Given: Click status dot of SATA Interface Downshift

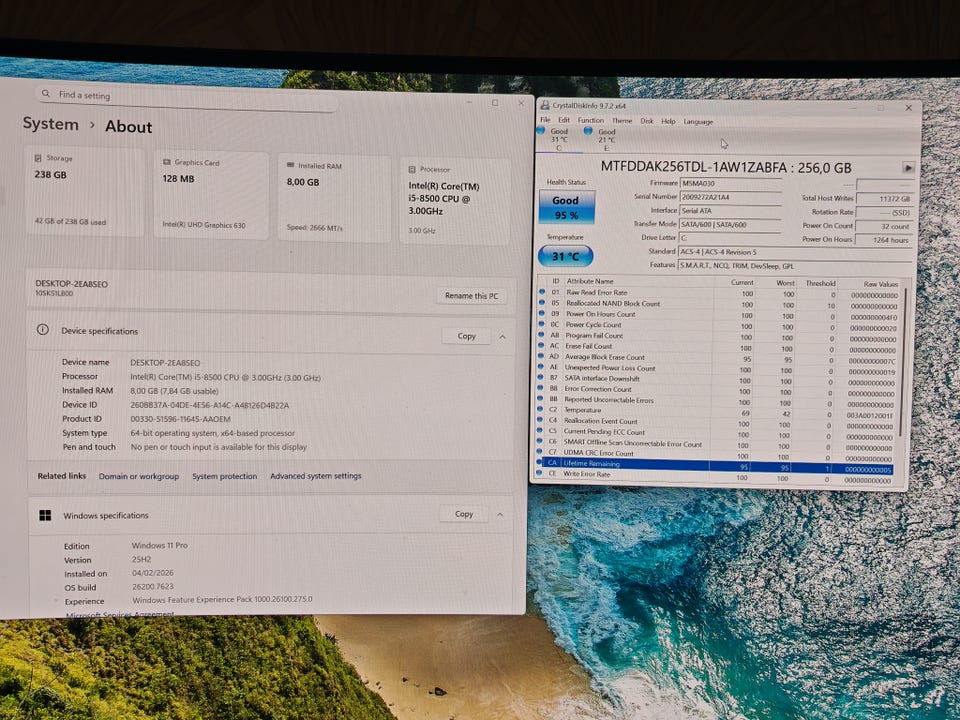Looking at the screenshot, I should click(x=541, y=378).
